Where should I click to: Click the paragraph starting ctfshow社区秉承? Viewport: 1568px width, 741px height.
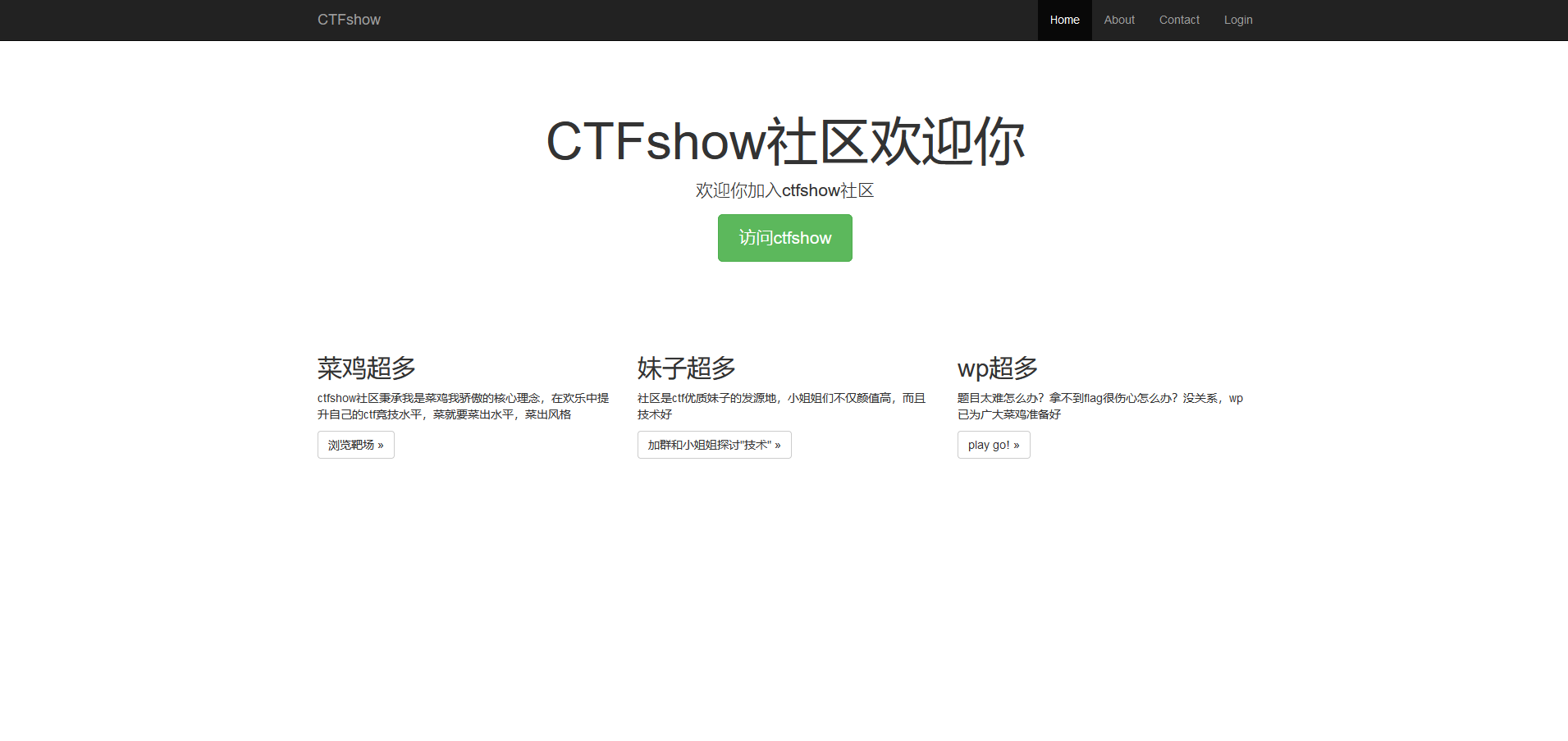(464, 406)
